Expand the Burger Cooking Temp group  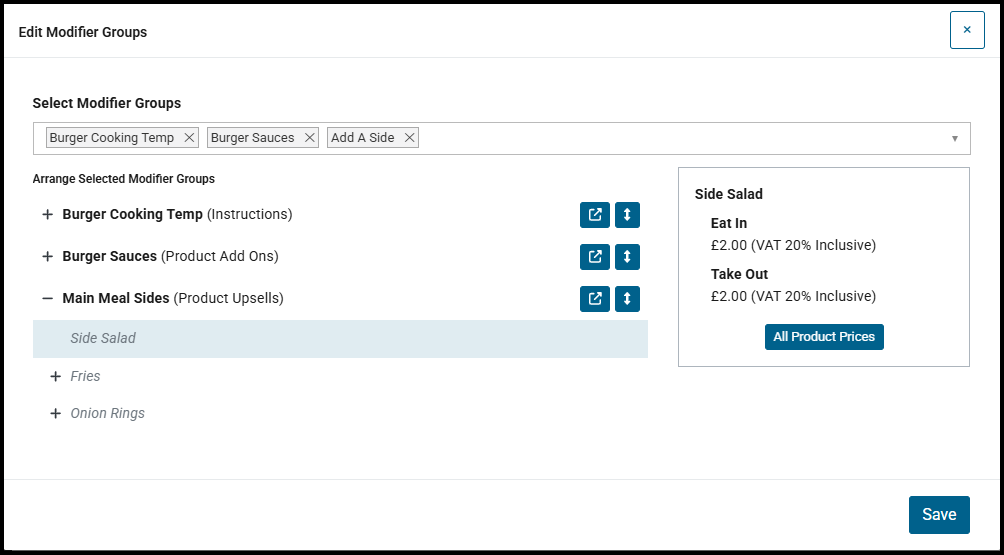[x=47, y=214]
